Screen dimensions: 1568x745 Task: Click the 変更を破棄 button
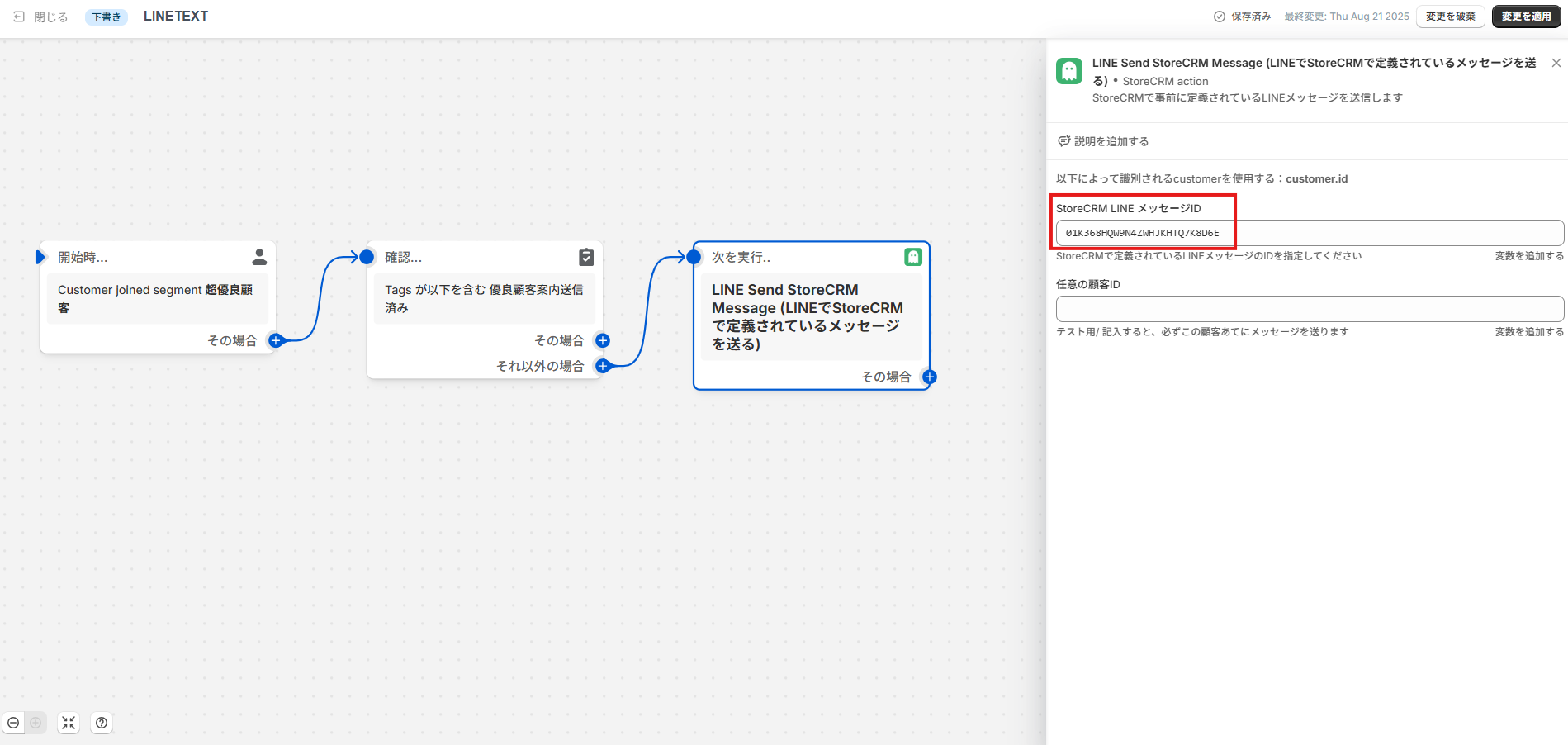click(x=1451, y=17)
